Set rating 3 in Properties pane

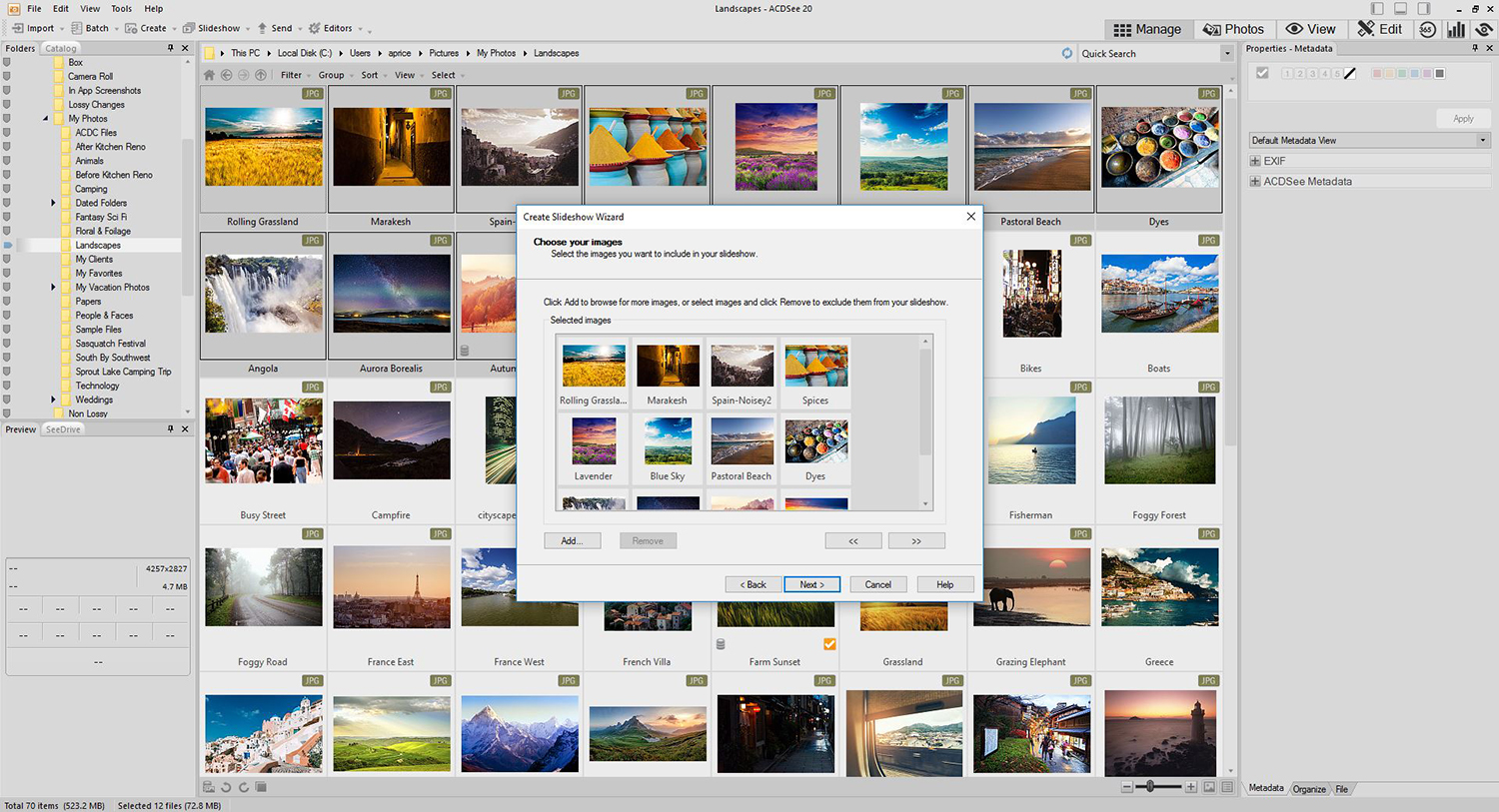pos(1312,73)
